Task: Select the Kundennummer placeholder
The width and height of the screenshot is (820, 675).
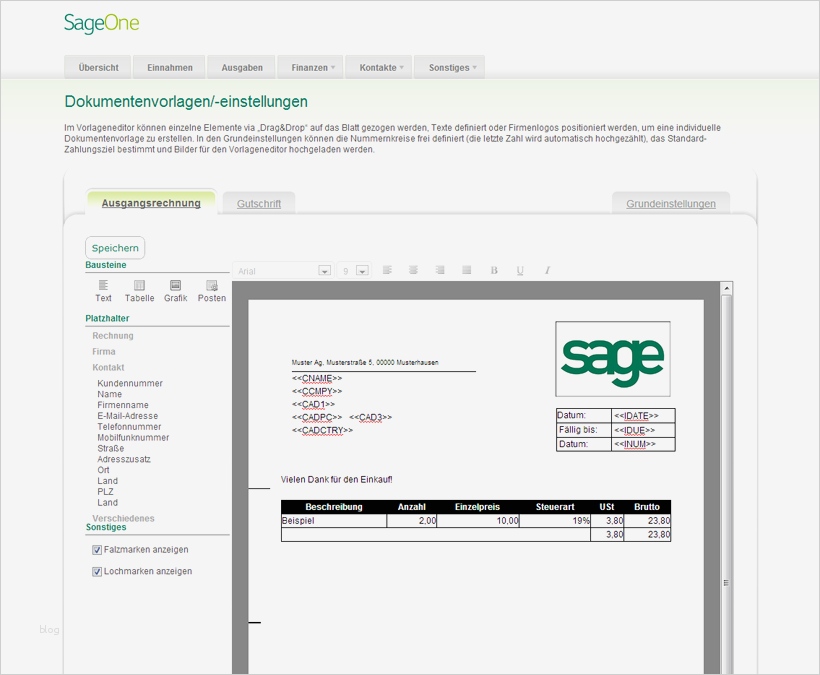Action: tap(130, 383)
